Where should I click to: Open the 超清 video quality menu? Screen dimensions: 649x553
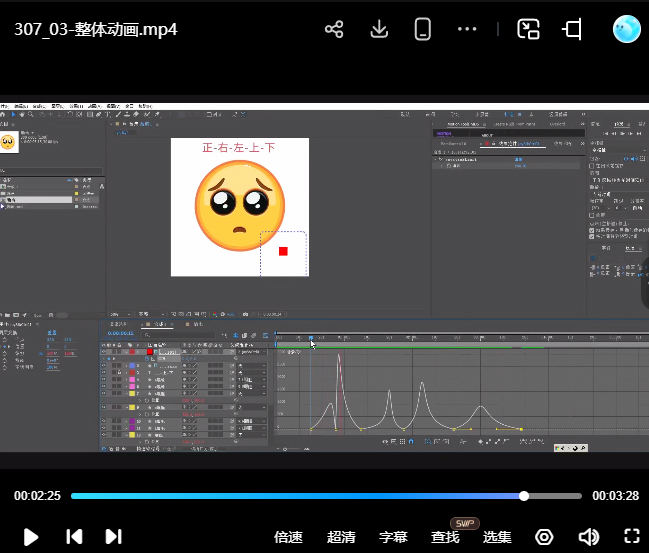pyautogui.click(x=341, y=537)
